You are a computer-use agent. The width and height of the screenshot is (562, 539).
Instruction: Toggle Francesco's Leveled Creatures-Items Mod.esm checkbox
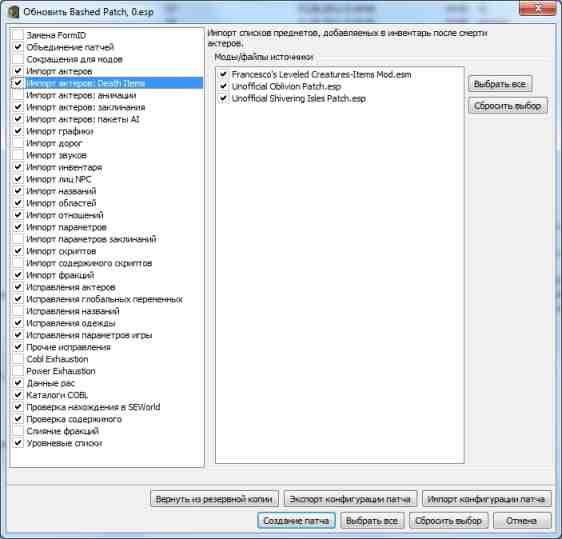point(223,74)
